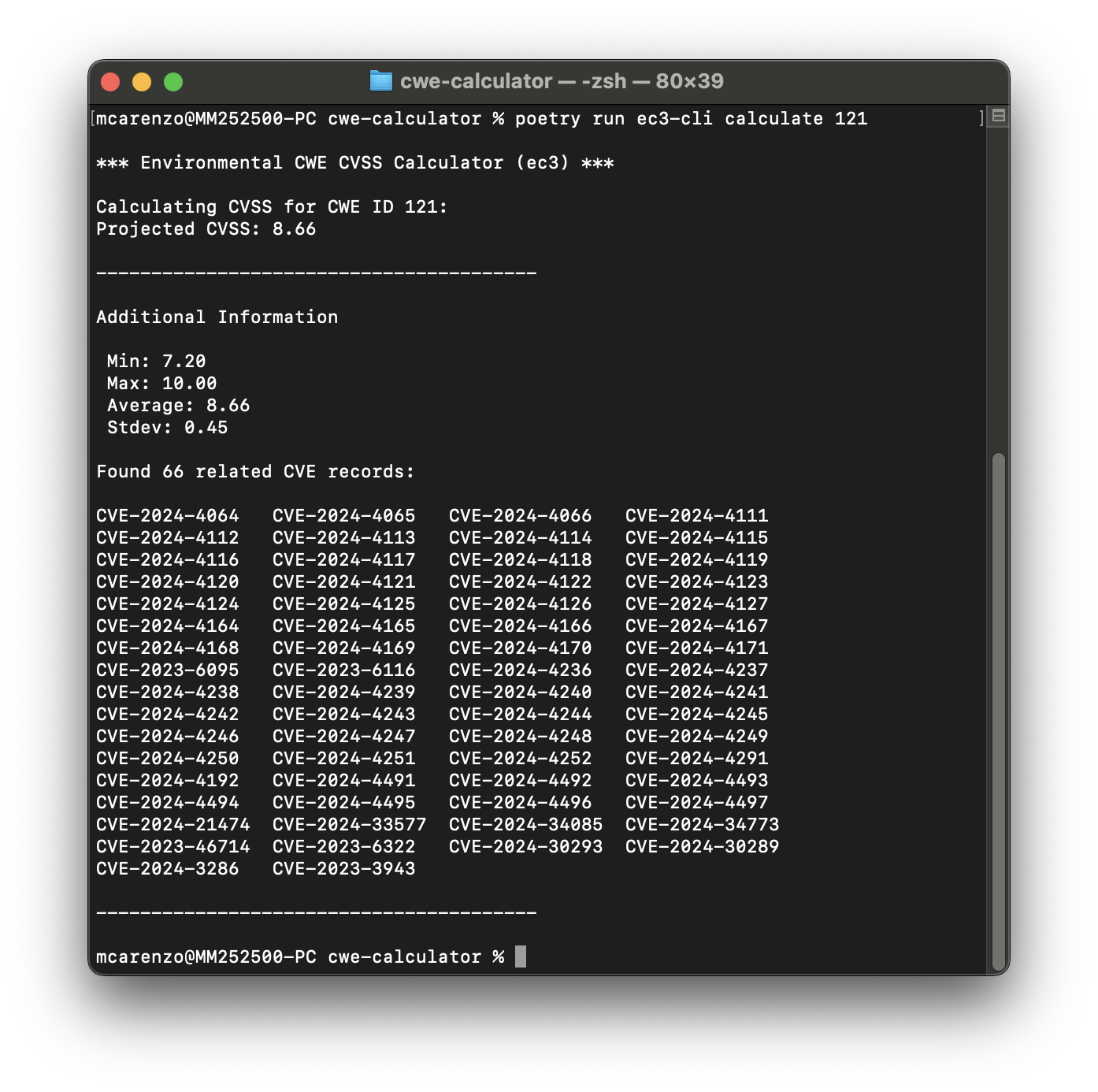
Task: Zoom the window using the green button
Action: pos(173,82)
